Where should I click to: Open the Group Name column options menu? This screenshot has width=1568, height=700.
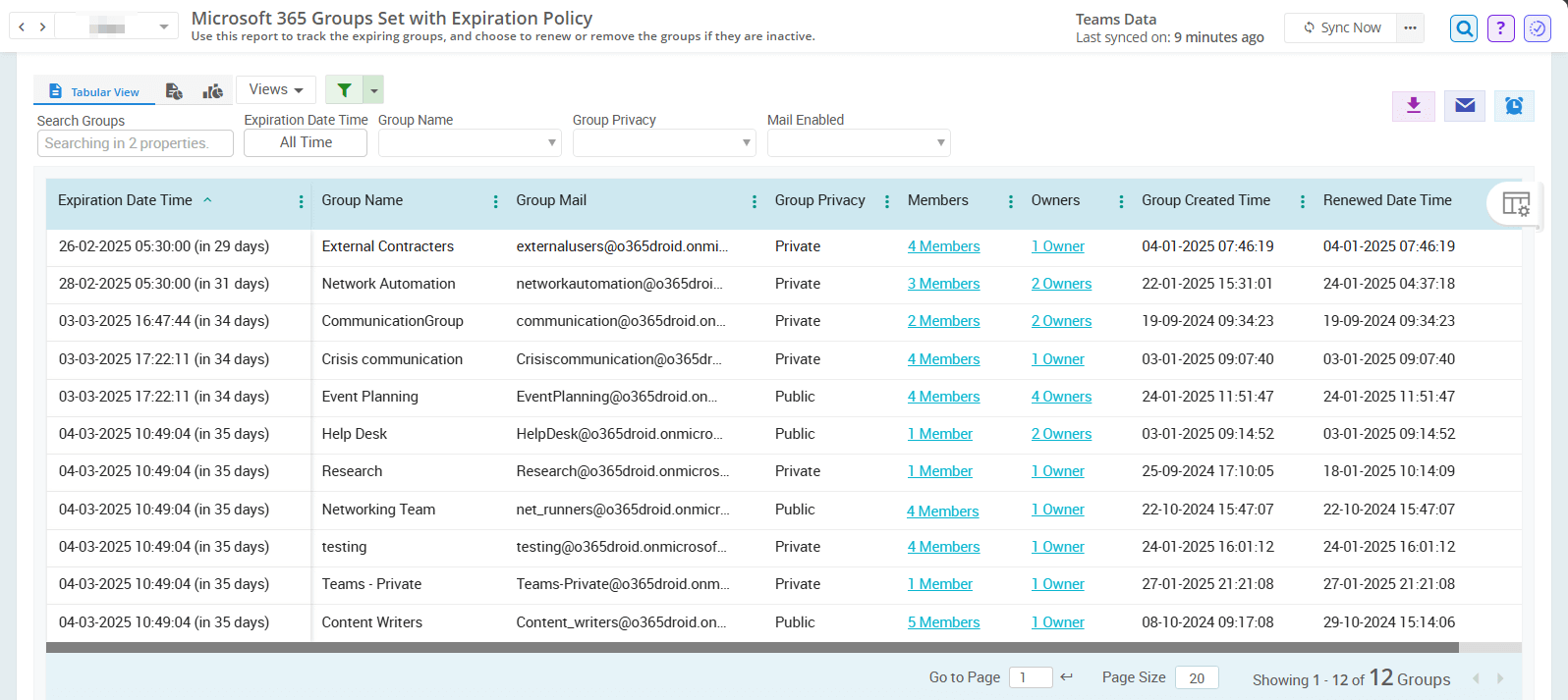[495, 201]
